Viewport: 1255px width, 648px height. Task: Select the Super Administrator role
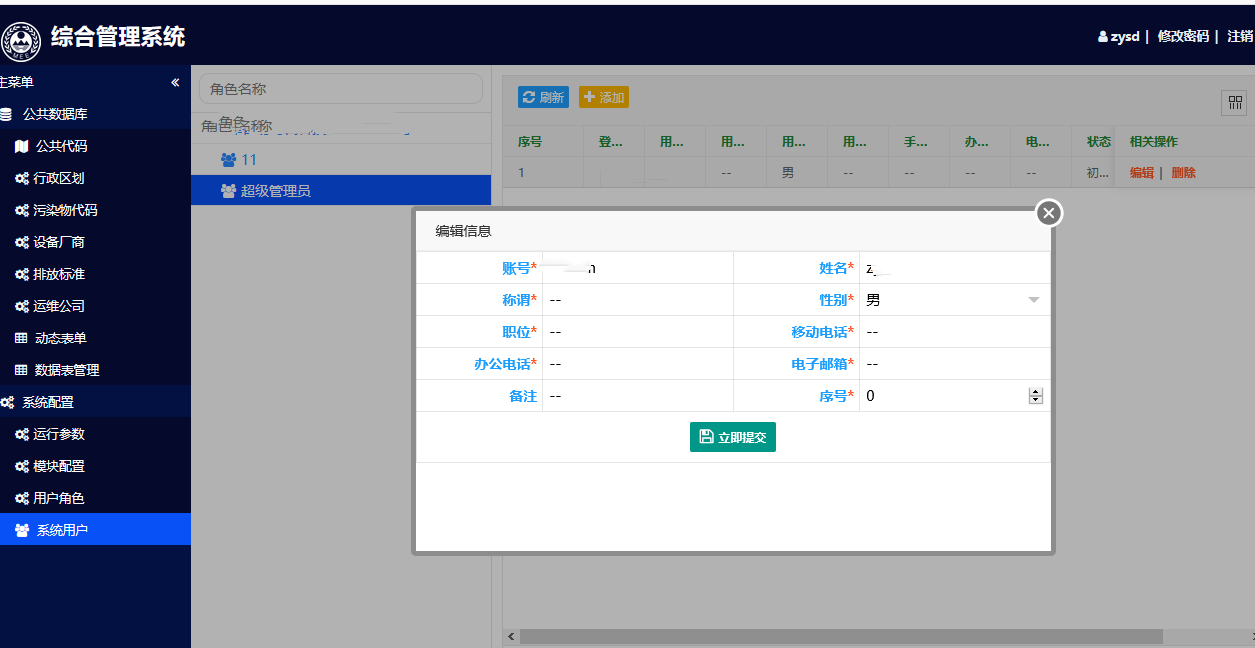click(x=275, y=191)
